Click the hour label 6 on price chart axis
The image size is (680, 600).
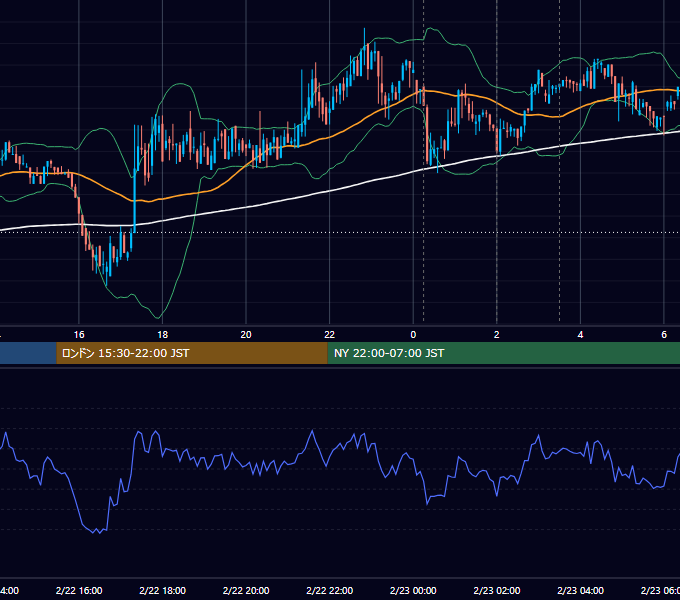(x=664, y=335)
